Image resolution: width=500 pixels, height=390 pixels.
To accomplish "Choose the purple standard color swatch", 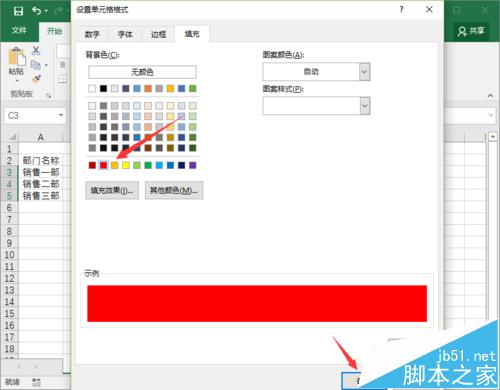I will coord(193,165).
